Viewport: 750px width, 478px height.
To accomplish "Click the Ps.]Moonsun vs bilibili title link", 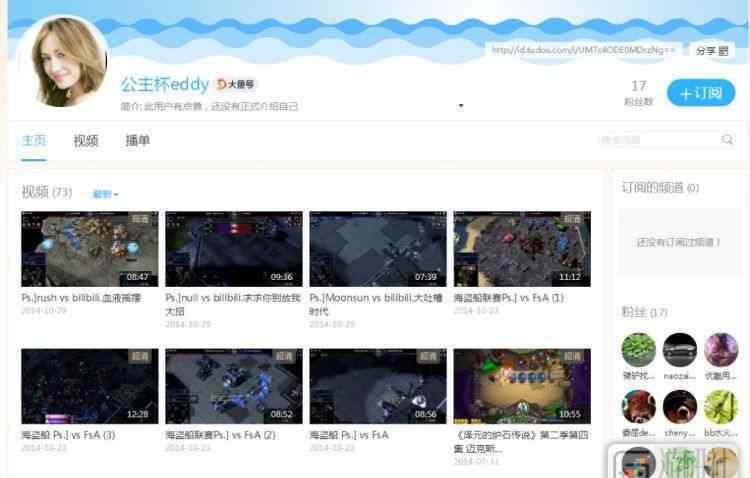I will coord(376,304).
